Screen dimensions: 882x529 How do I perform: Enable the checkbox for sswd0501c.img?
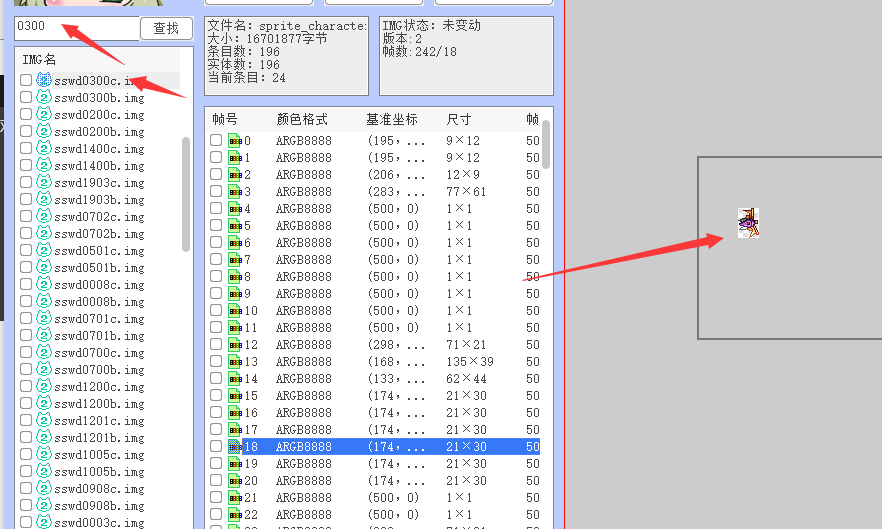click(x=26, y=251)
